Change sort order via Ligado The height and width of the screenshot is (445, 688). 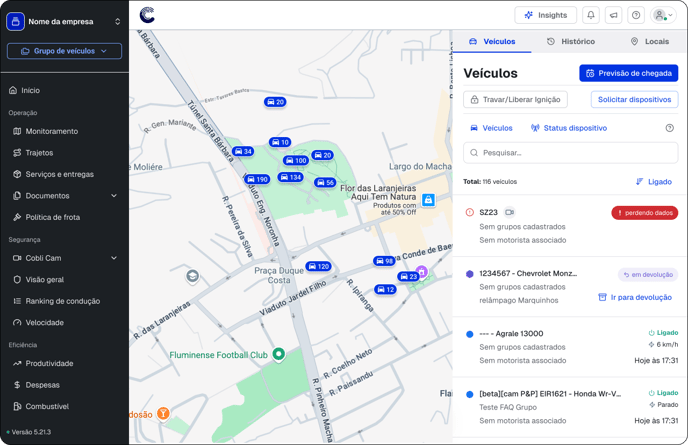(x=654, y=182)
